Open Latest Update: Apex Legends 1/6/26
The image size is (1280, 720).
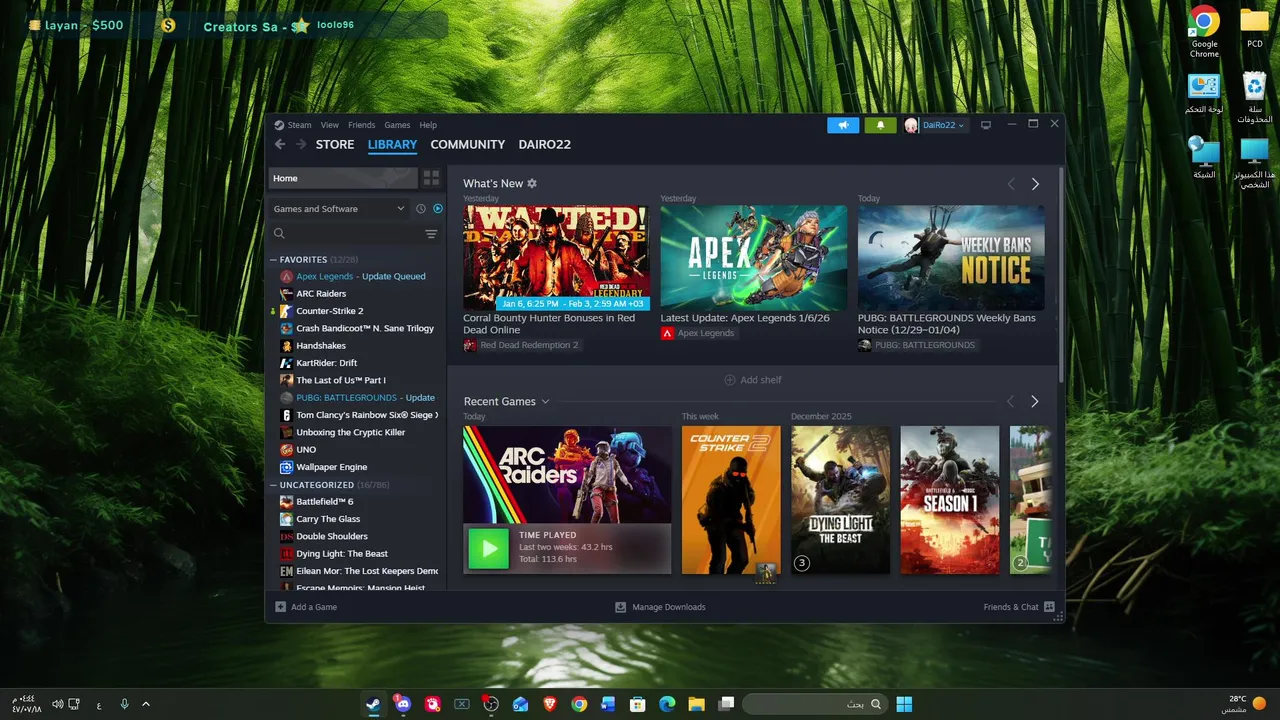pos(745,318)
